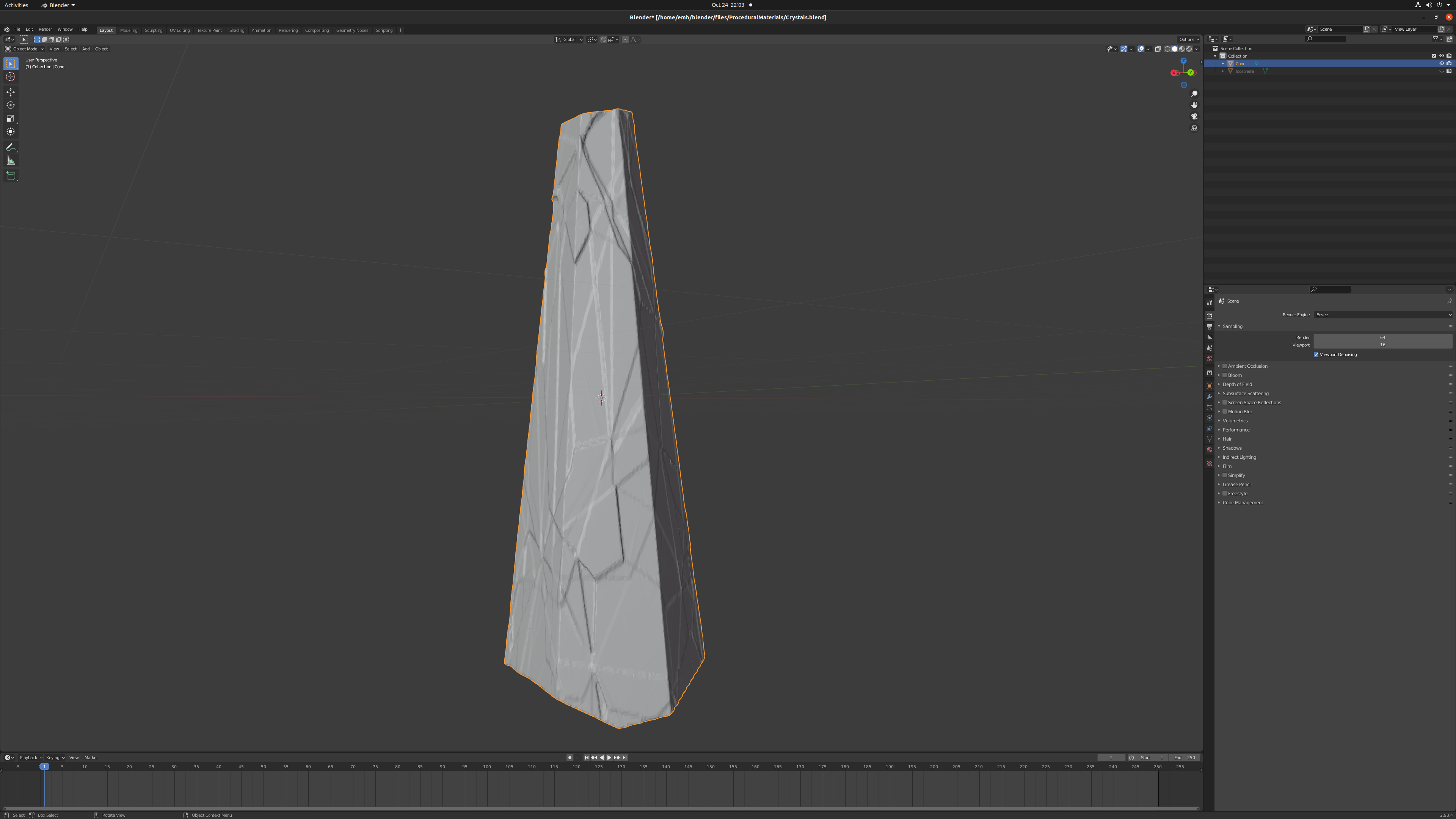The image size is (1456, 819).
Task: Switch to the Geometry Nodes workspace tab
Action: [352, 30]
